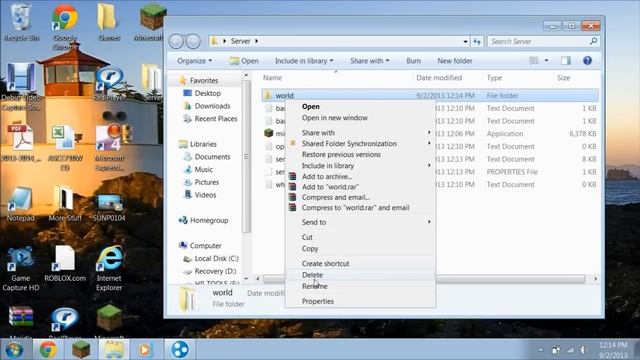Click the refresh button beside address bar
Image resolution: width=640 pixels, height=360 pixels.
pos(477,41)
